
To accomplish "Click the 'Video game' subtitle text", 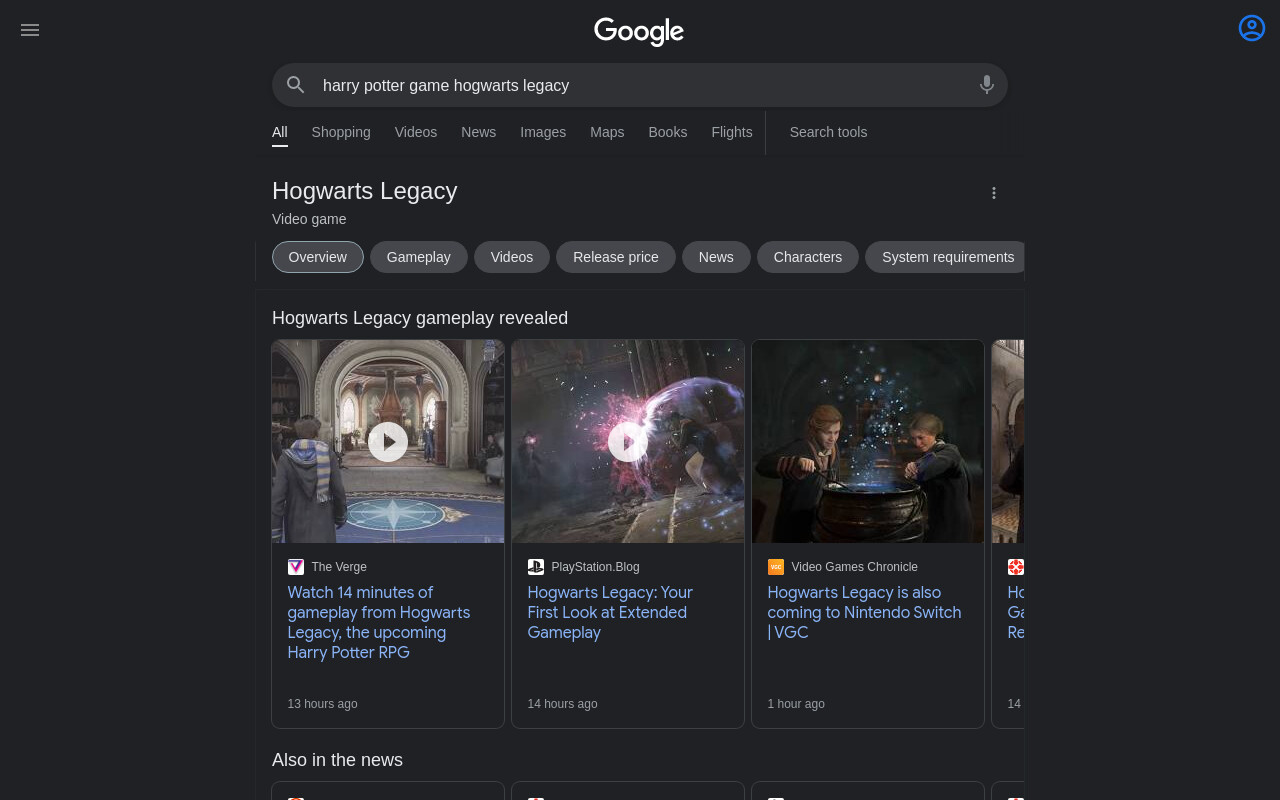I will coord(309,219).
